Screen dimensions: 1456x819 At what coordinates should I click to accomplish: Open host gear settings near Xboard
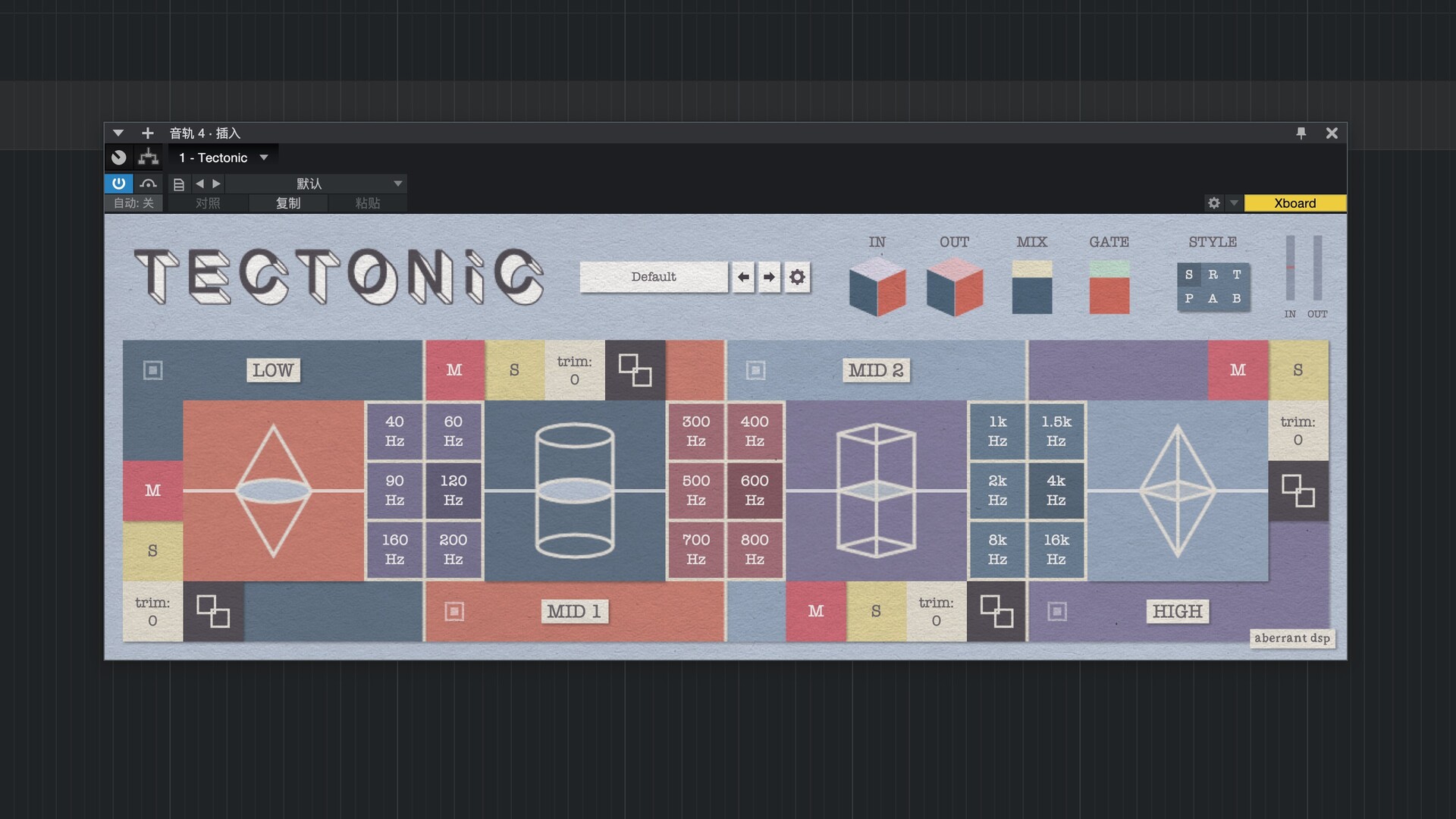(1214, 203)
